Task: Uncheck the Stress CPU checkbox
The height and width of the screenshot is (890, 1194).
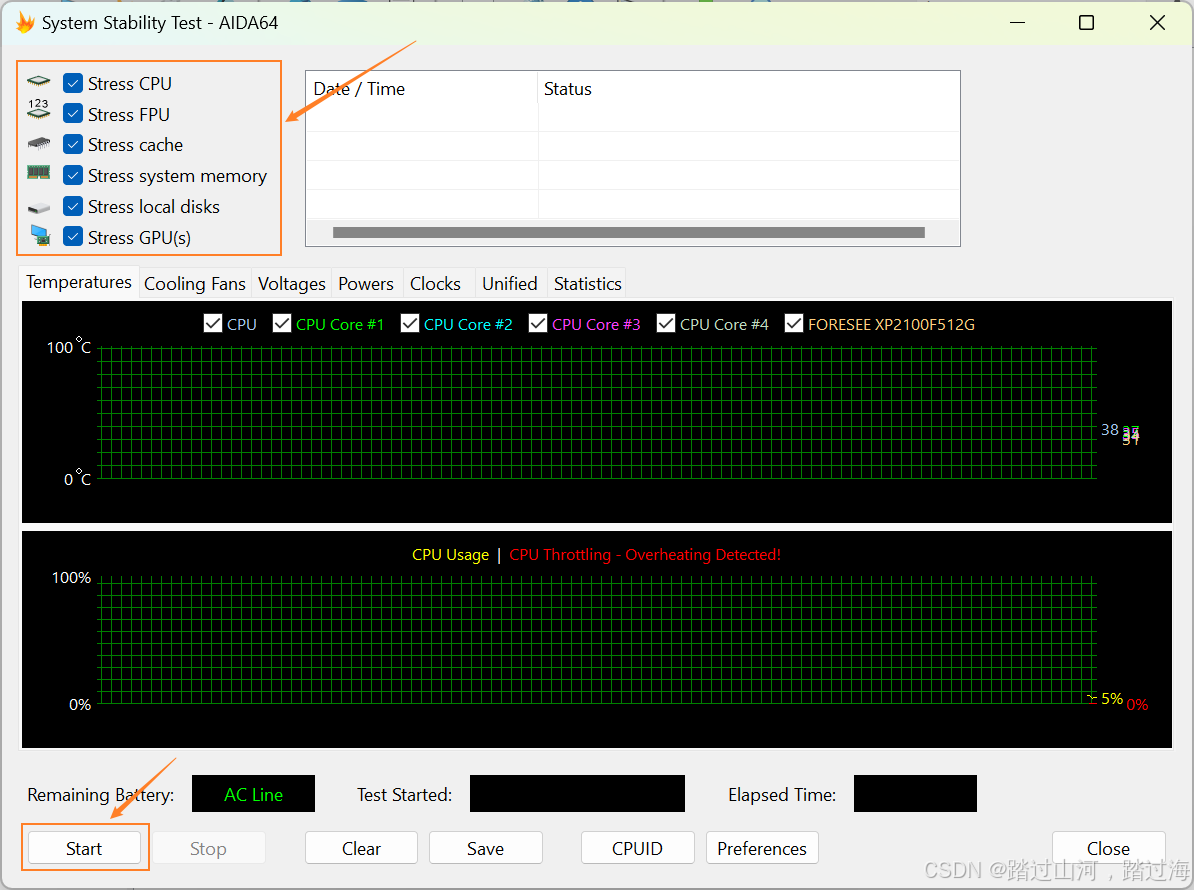Action: click(73, 83)
